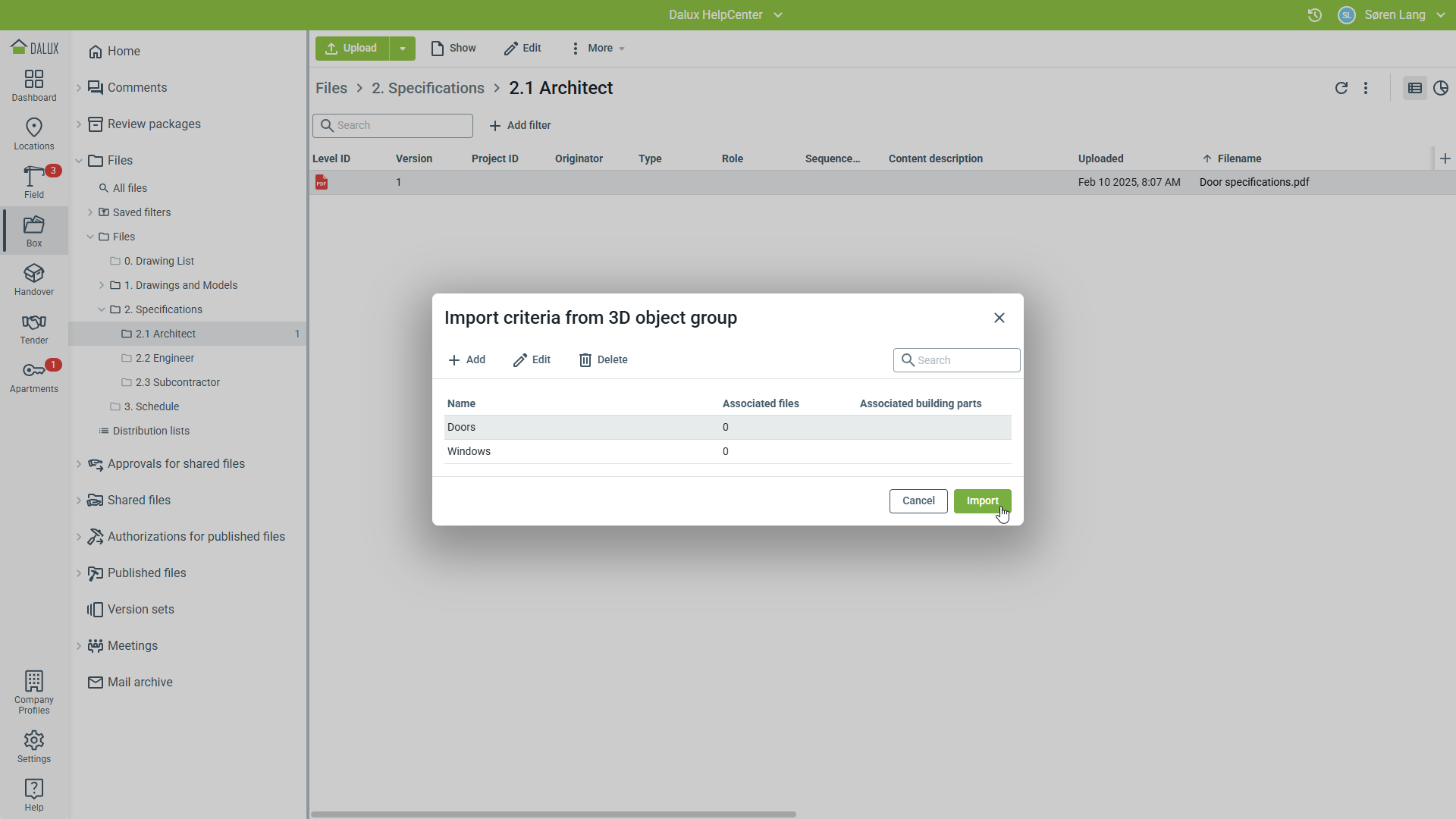Viewport: 1456px width, 819px height.
Task: Open the More menu in toolbar
Action: (x=598, y=49)
